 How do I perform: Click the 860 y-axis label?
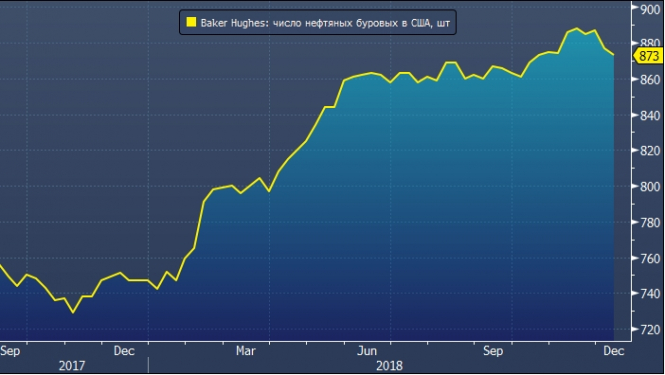650,79
